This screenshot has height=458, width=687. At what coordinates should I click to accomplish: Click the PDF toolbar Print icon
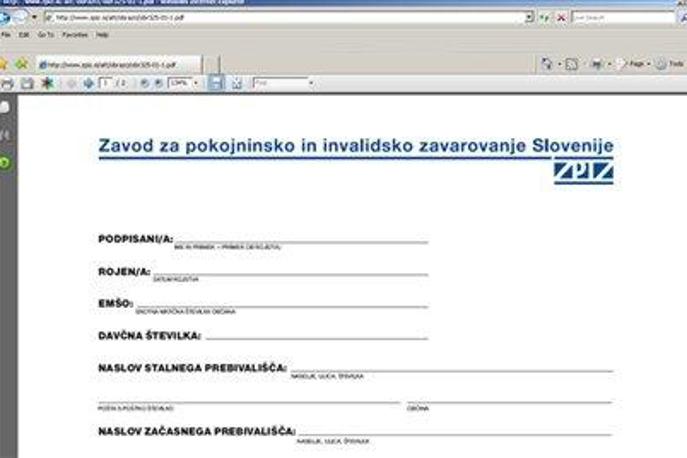pyautogui.click(x=7, y=83)
